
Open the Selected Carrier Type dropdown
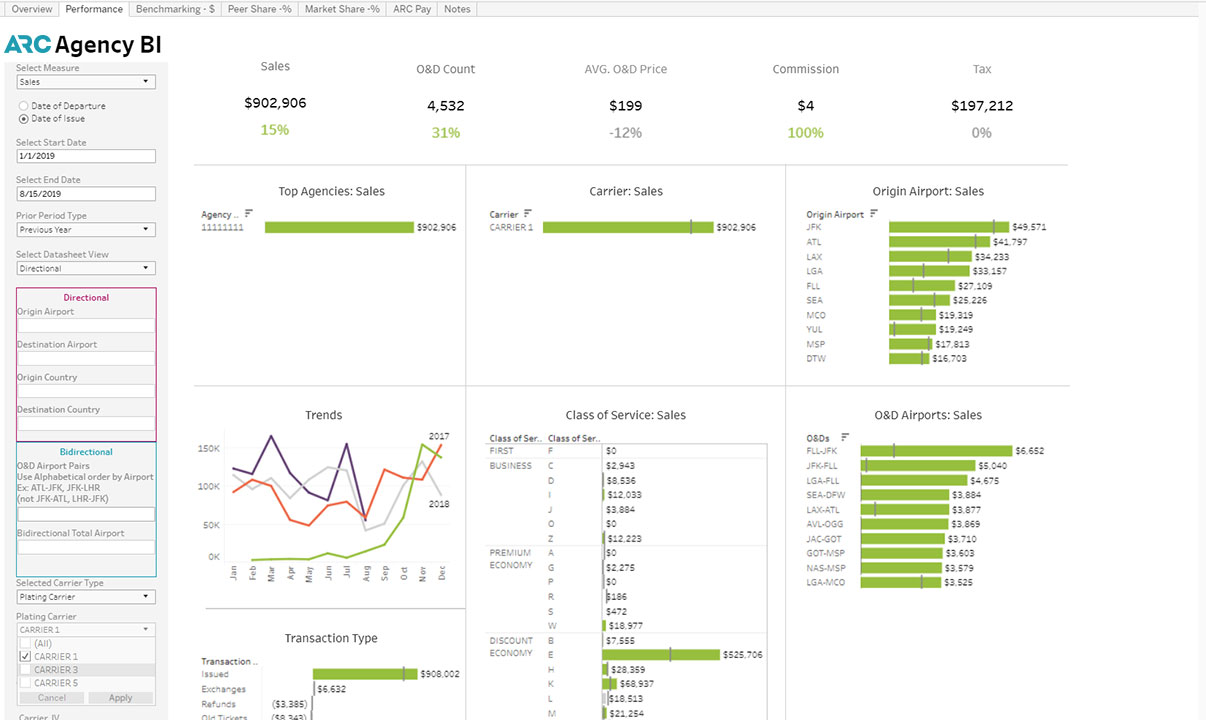[85, 597]
